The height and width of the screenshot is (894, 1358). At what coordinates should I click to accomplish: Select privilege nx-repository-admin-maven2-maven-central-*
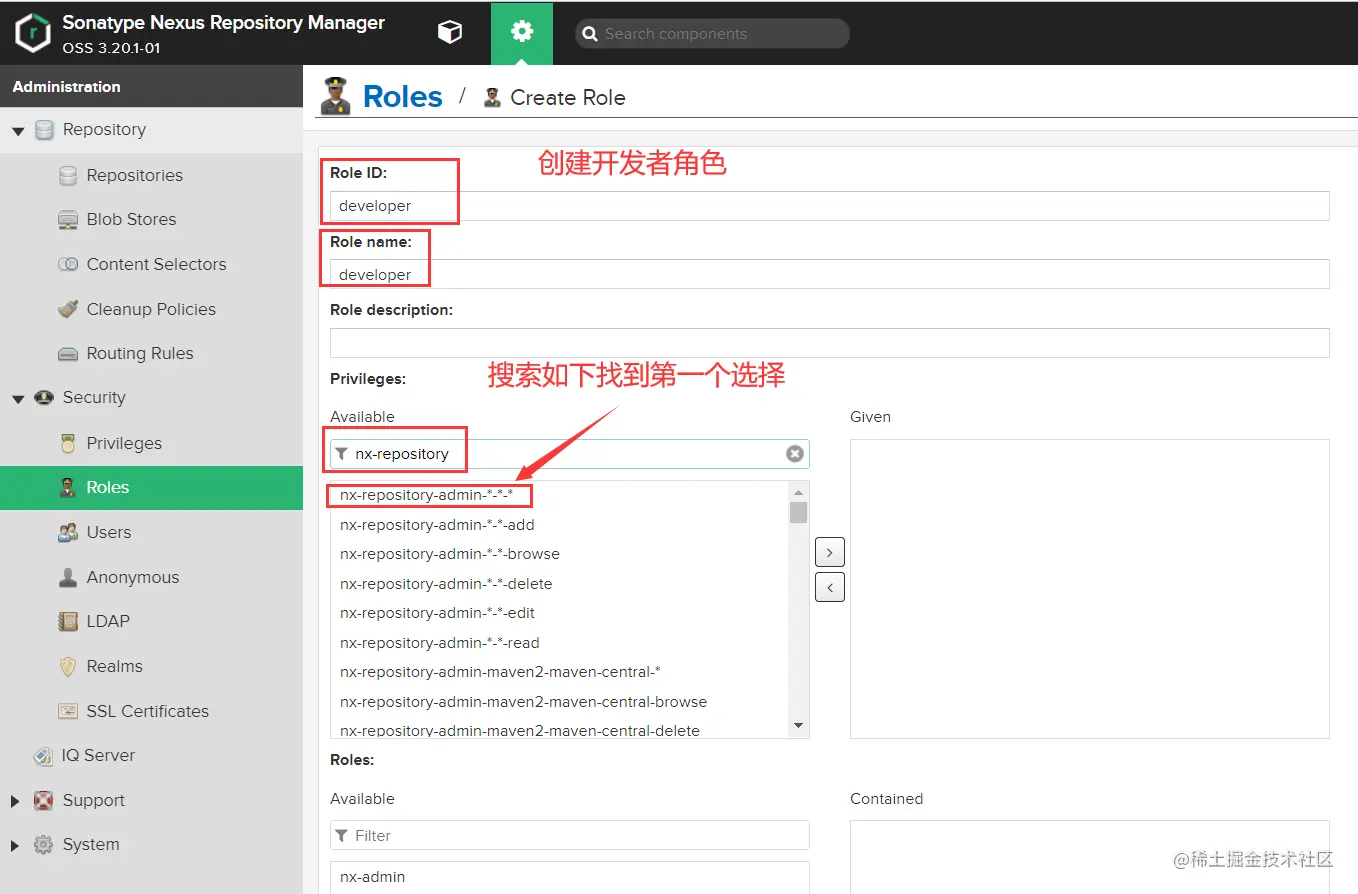pos(560,672)
